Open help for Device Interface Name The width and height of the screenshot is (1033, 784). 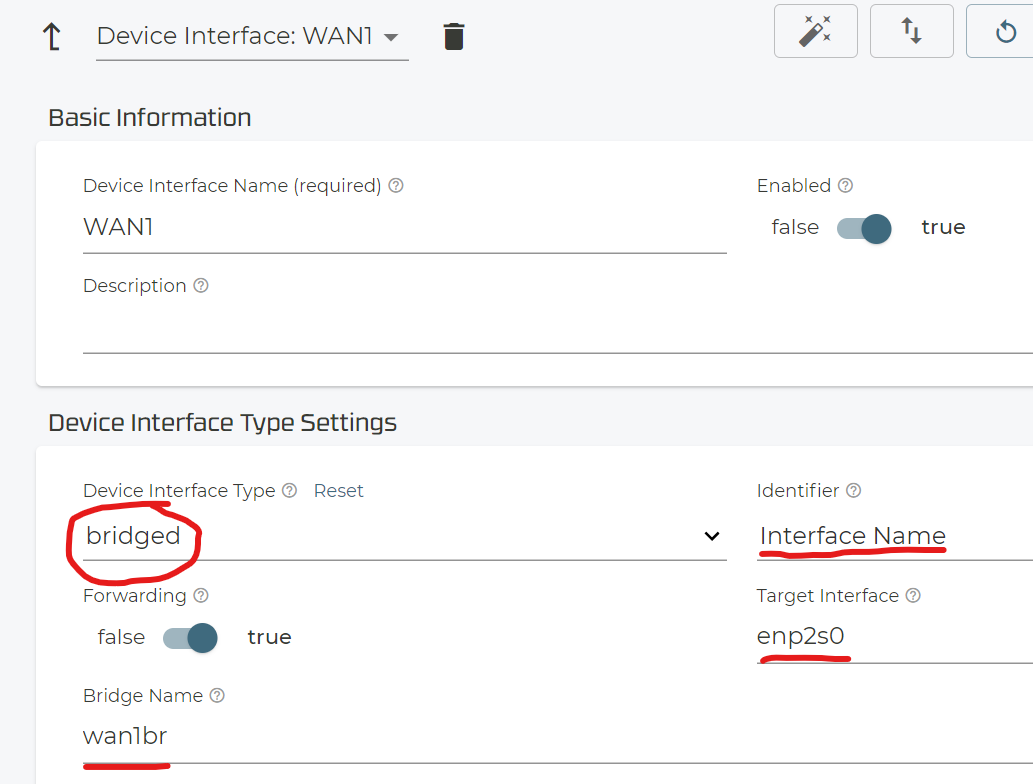coord(396,186)
